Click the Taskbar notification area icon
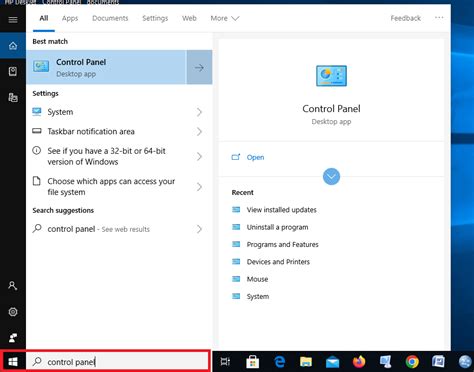 (37, 131)
